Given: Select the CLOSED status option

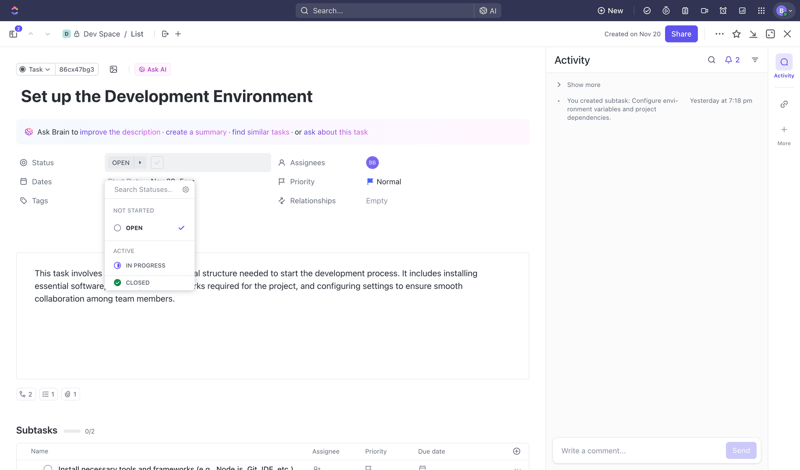Looking at the screenshot, I should pos(149,282).
